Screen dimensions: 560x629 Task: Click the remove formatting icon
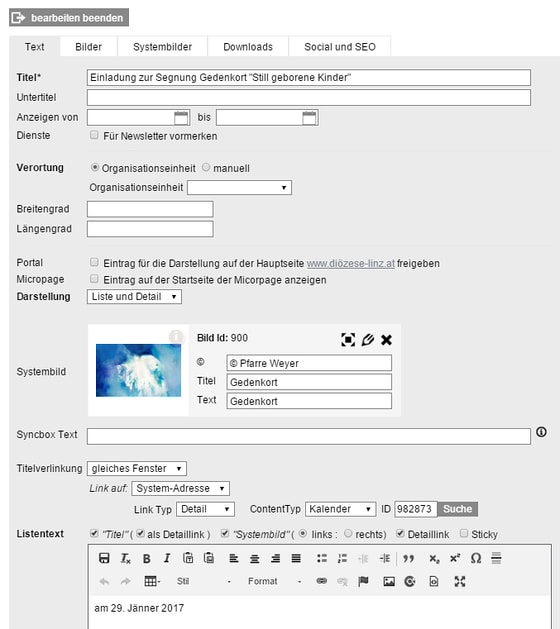[126, 558]
